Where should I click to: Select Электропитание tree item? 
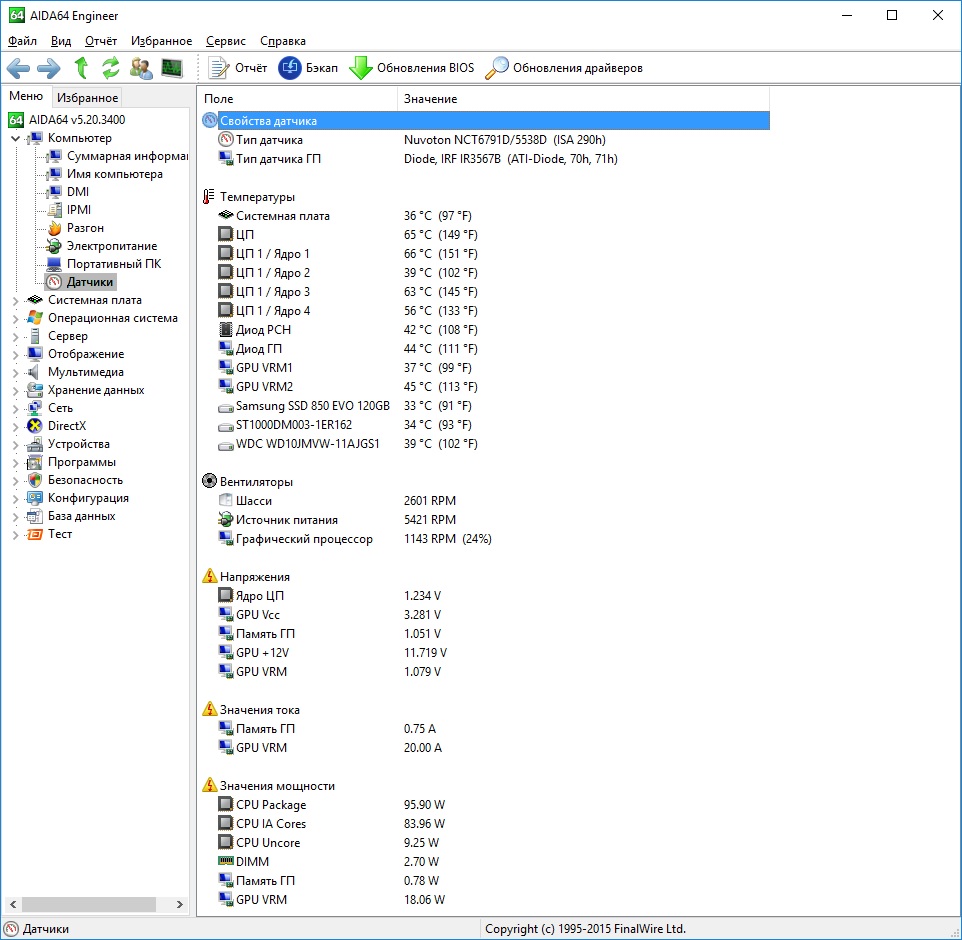(112, 245)
